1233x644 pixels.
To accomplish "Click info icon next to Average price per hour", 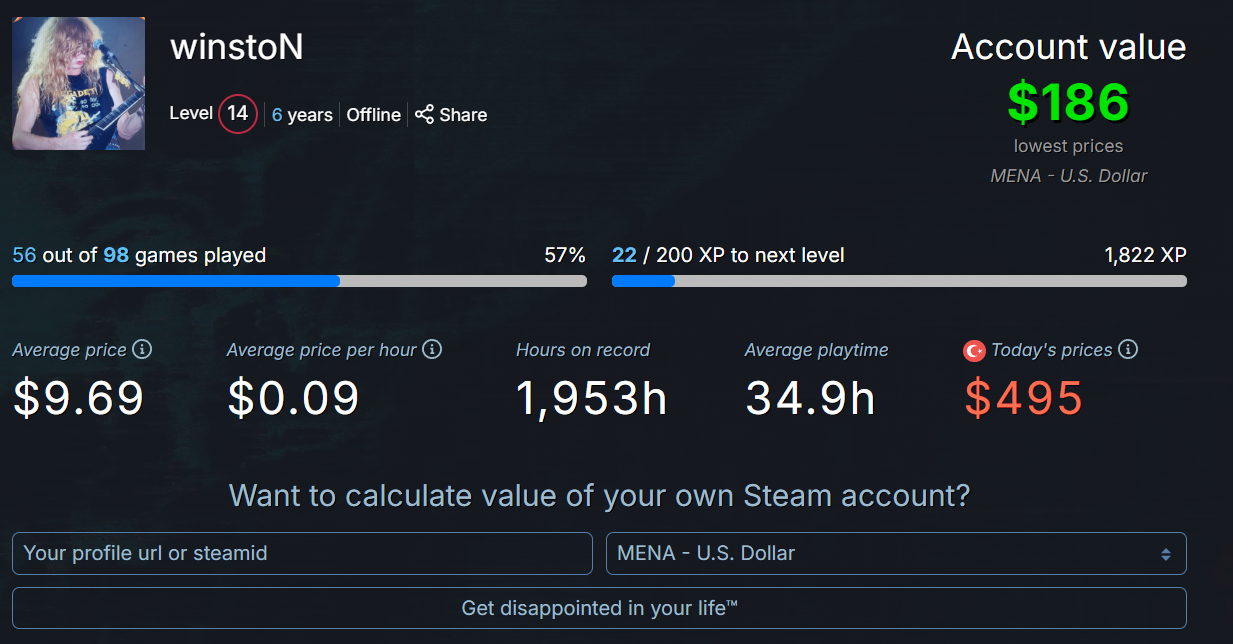I will coord(432,350).
